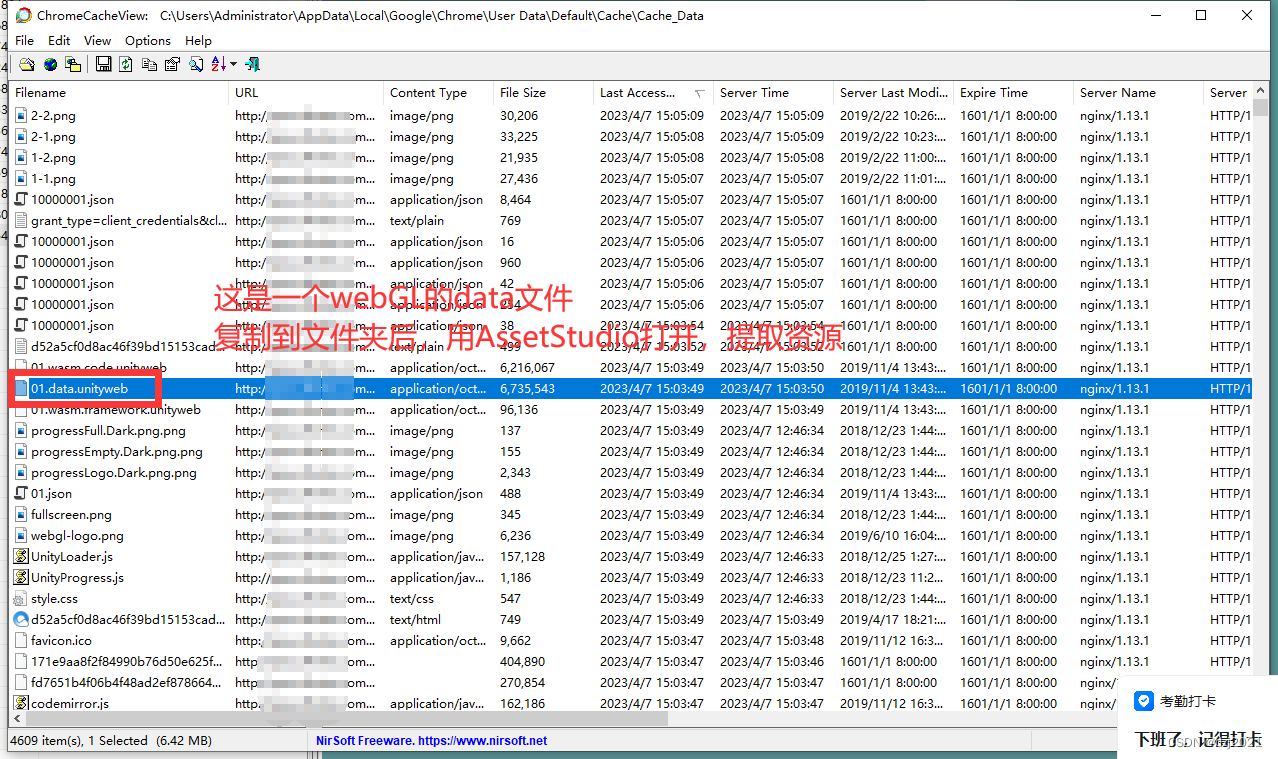Select the fd7651b4f06b4f48ad2ef878664 row
The image size is (1278, 759).
(631, 682)
